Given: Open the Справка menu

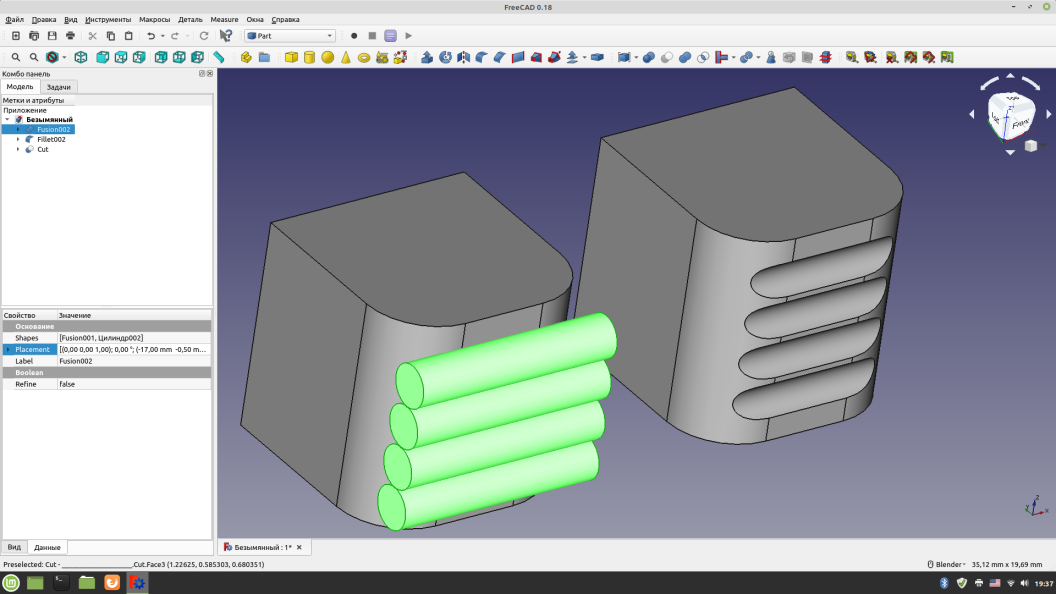Looking at the screenshot, I should pos(285,20).
